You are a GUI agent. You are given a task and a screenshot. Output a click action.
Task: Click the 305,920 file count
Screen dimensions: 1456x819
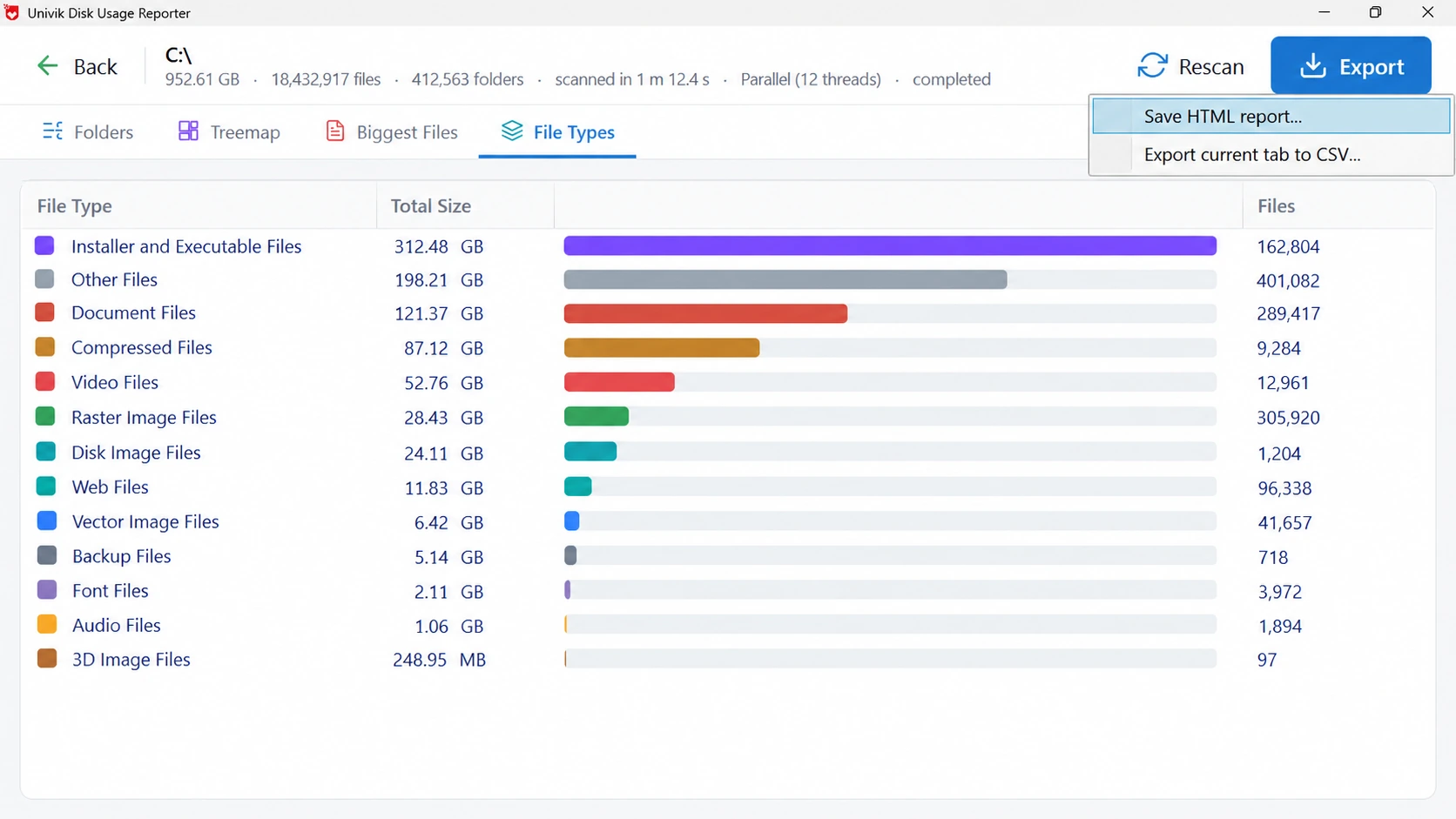pos(1288,418)
